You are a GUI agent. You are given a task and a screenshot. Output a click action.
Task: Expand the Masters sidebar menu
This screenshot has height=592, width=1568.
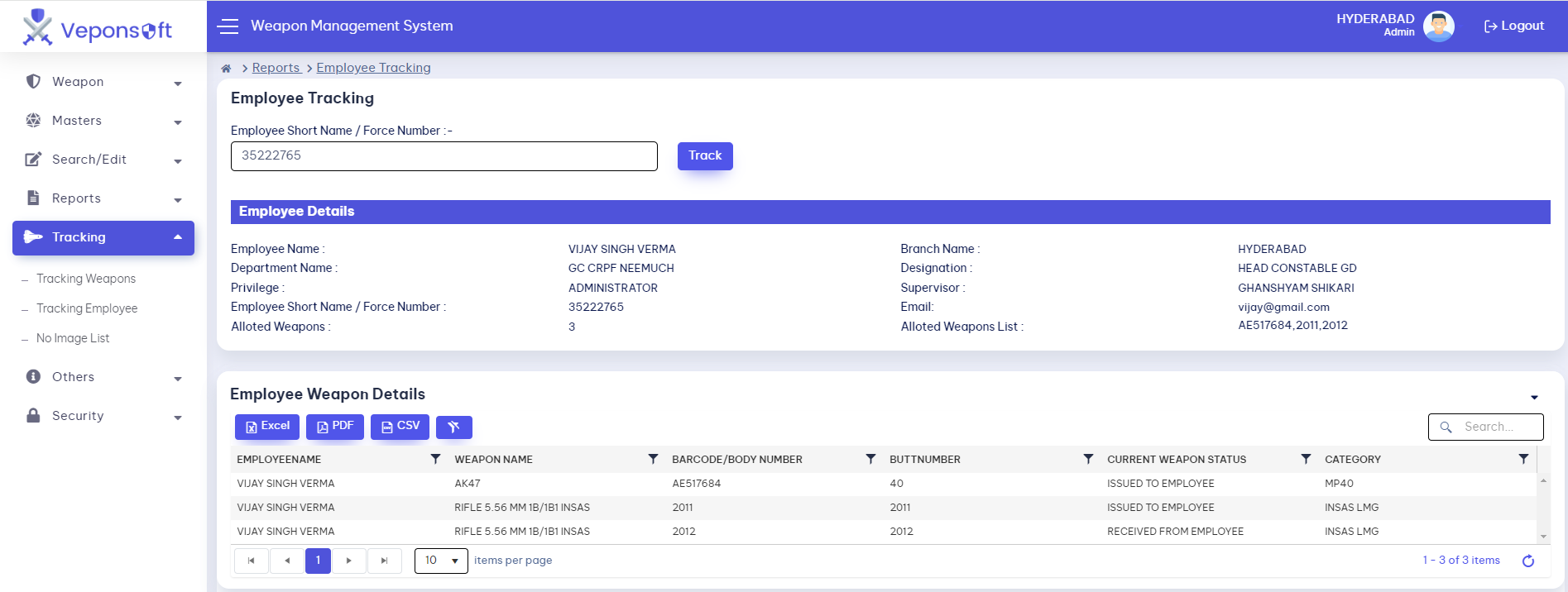[x=103, y=121]
